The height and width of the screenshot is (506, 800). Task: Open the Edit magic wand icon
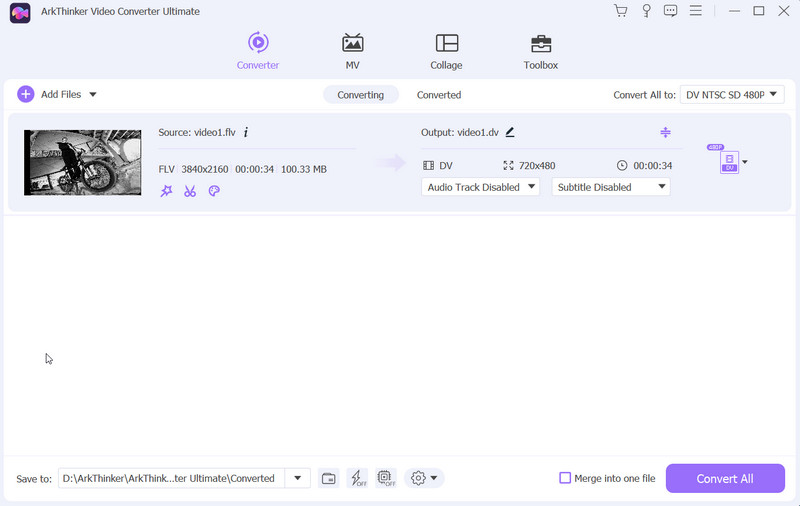[x=166, y=191]
